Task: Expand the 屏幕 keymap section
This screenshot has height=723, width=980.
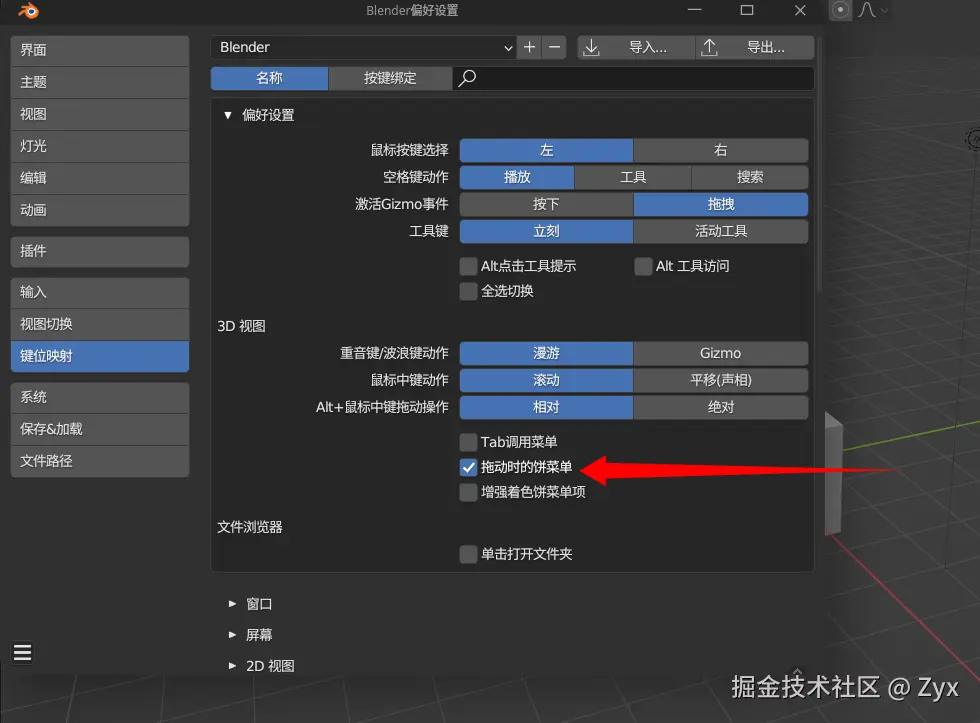Action: 232,635
